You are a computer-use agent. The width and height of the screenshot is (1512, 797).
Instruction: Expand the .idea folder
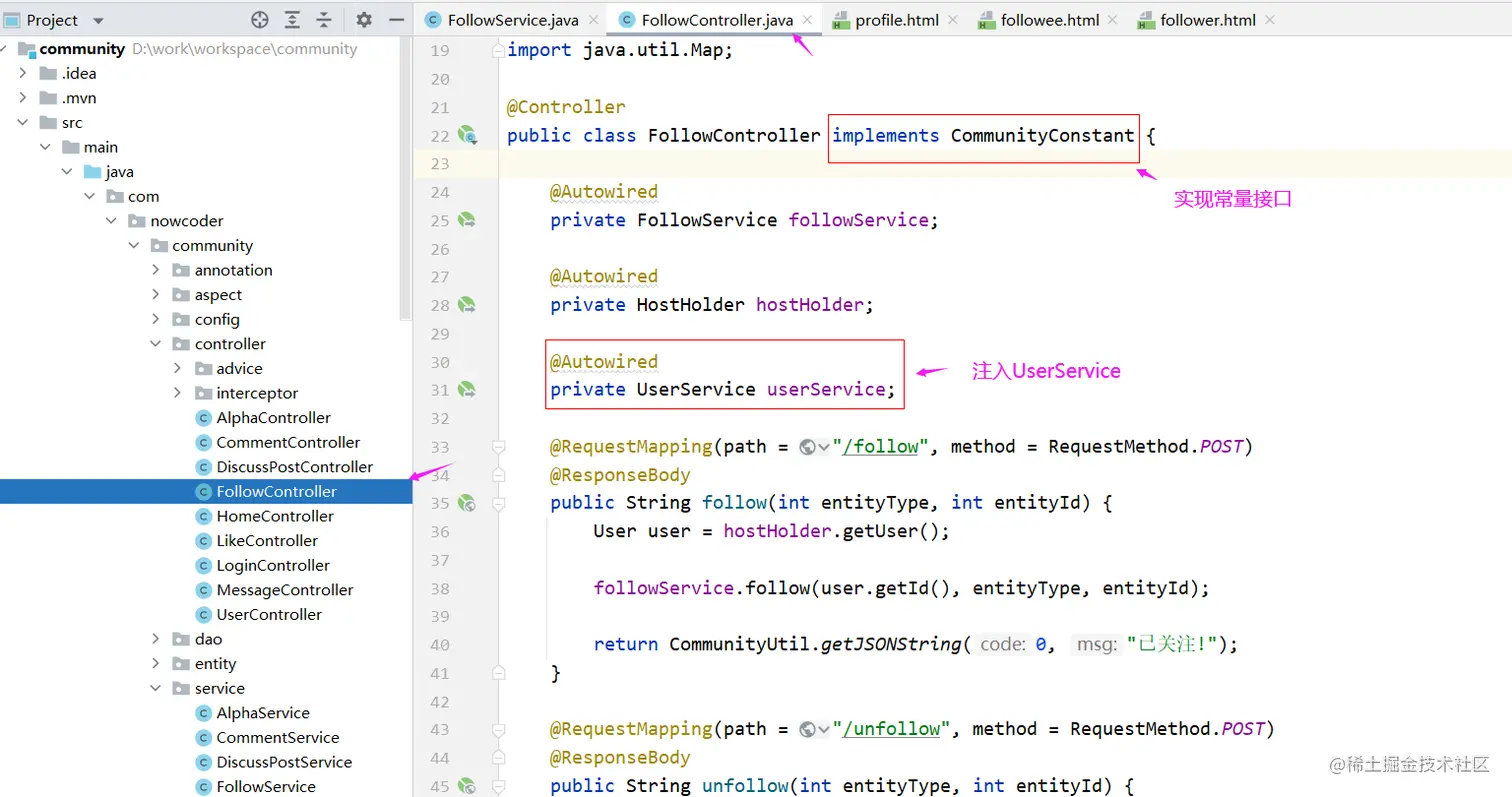click(23, 73)
